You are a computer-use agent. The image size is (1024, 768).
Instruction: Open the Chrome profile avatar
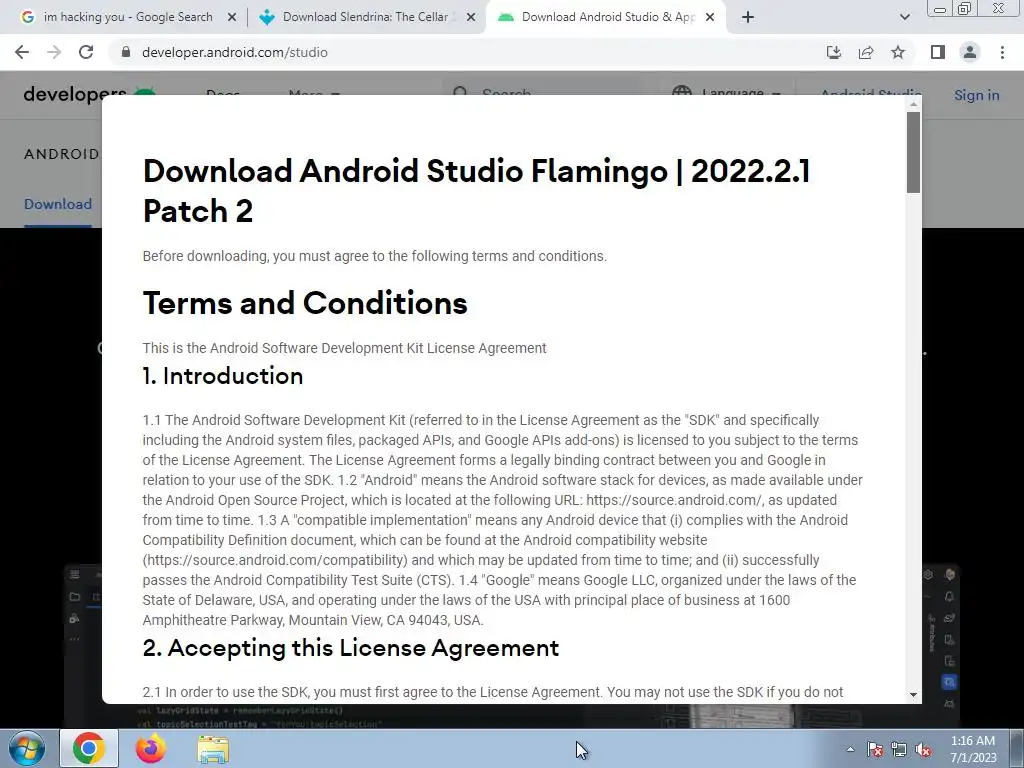click(970, 52)
